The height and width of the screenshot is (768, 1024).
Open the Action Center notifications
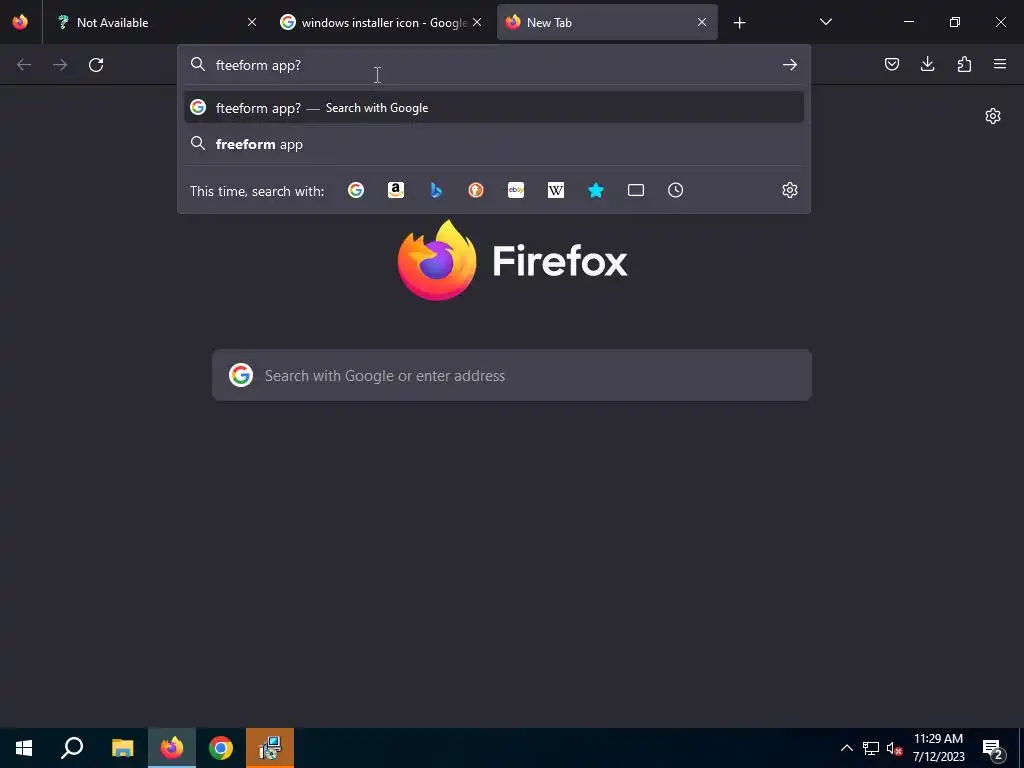pos(993,749)
